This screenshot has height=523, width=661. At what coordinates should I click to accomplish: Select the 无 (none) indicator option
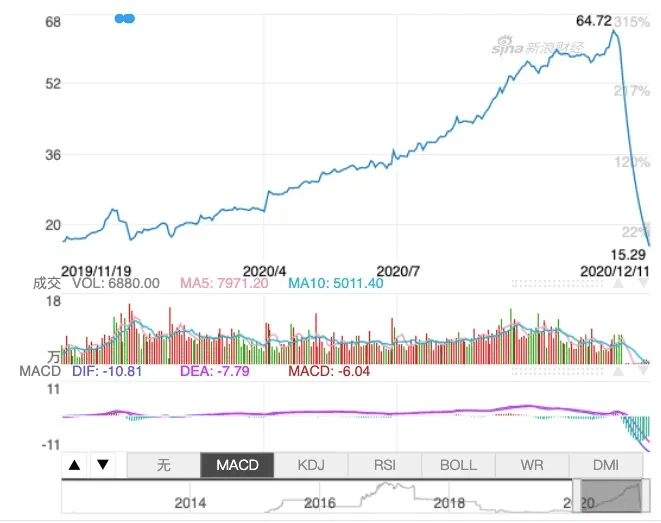[x=164, y=465]
